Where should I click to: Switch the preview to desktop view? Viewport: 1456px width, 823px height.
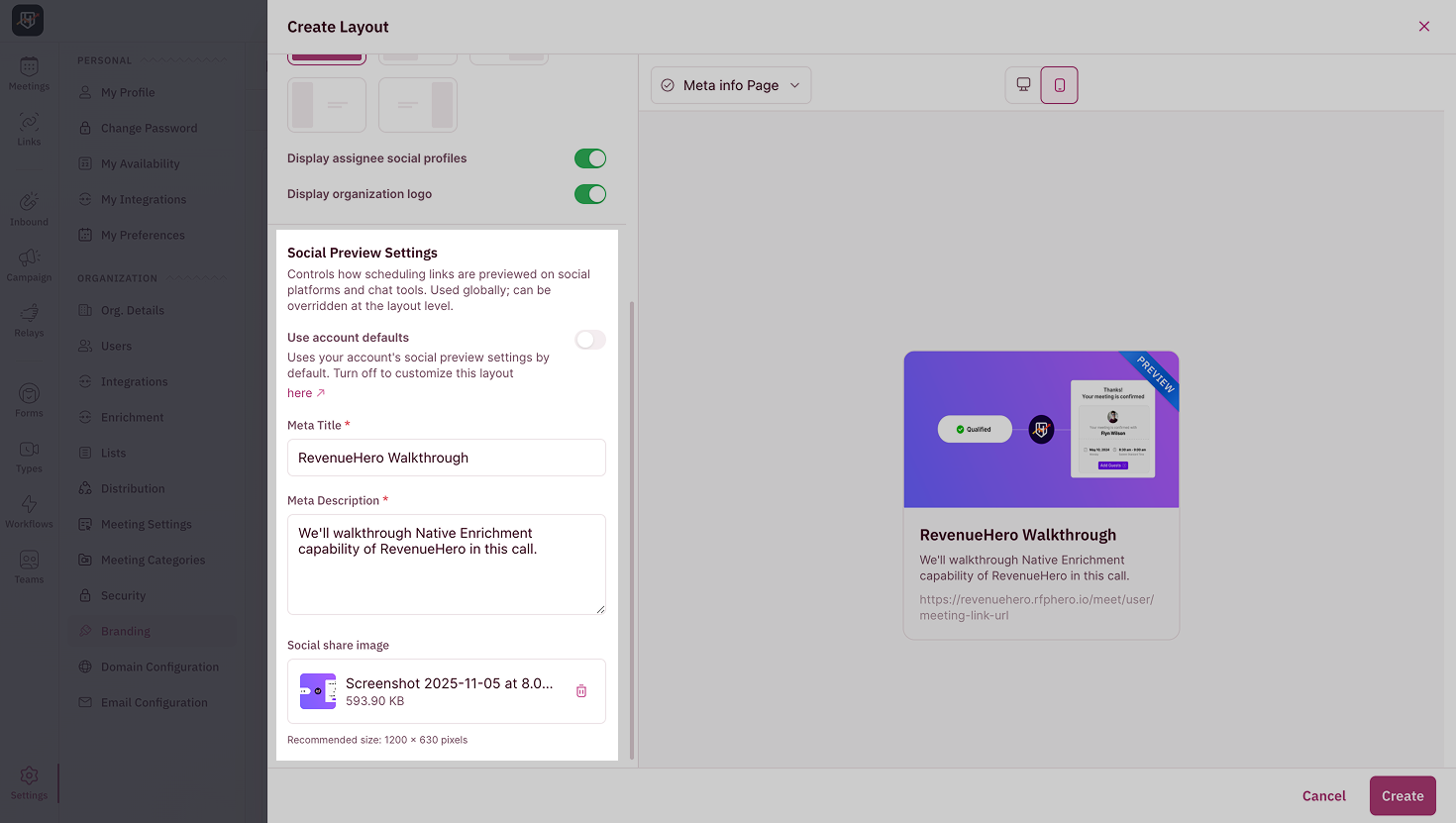click(1022, 85)
